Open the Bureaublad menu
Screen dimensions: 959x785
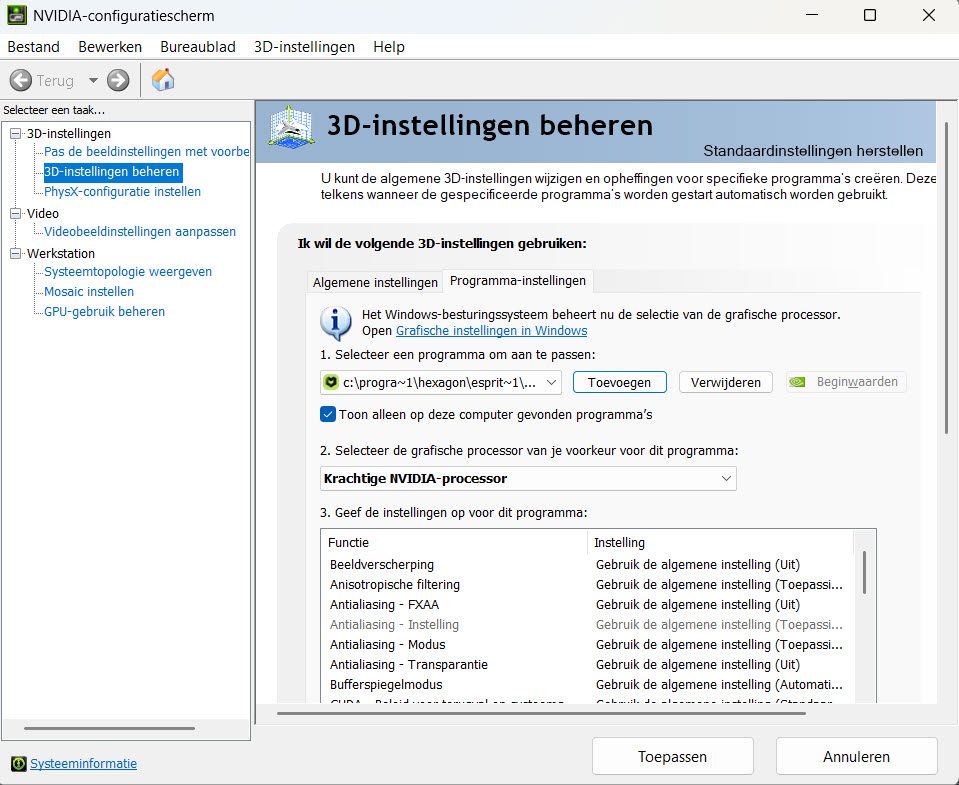(x=198, y=47)
